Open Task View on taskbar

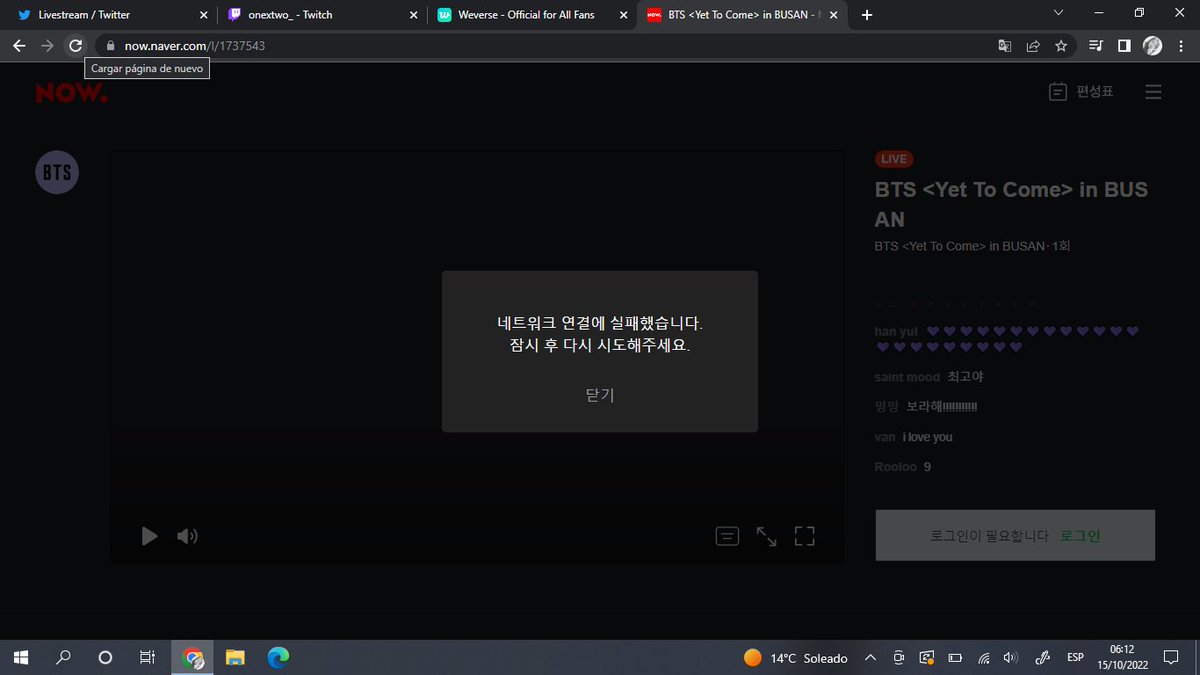pos(146,657)
